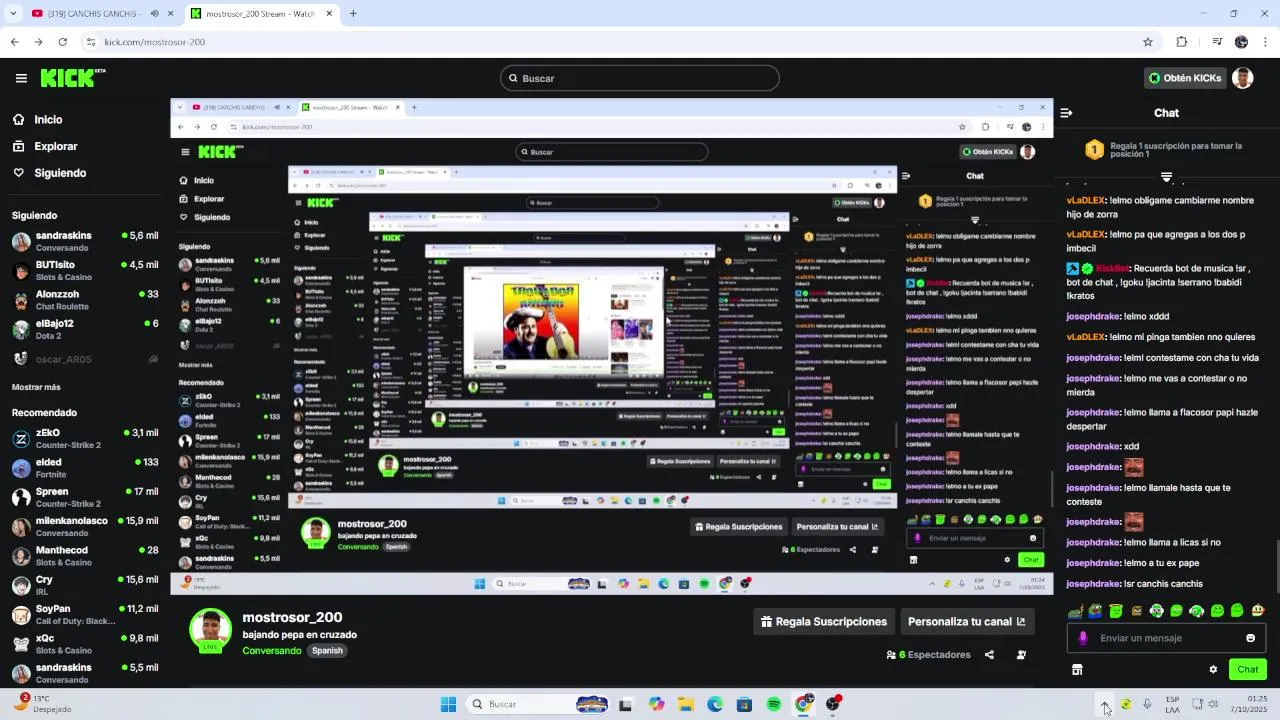Open sandraskins channel under Siguiendo
Viewport: 1280px width, 720px height.
[x=85, y=241]
